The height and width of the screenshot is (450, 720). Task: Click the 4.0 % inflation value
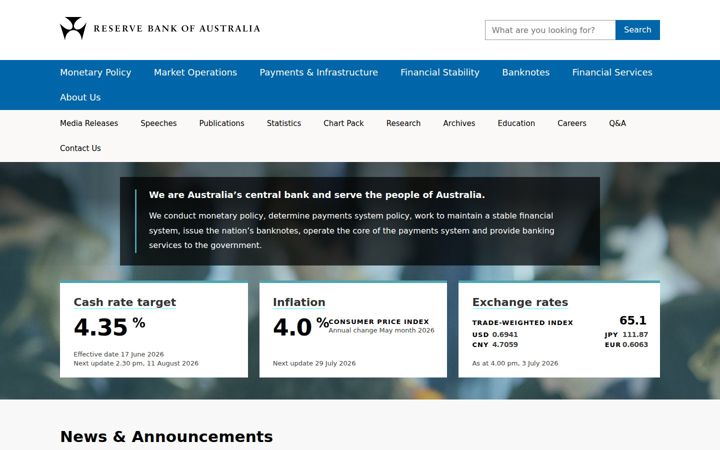[300, 327]
